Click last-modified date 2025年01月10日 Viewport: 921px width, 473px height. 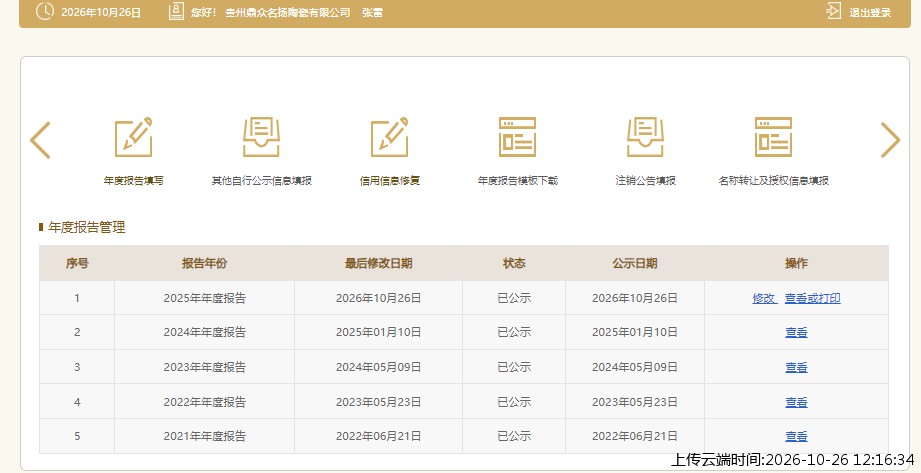tap(378, 333)
